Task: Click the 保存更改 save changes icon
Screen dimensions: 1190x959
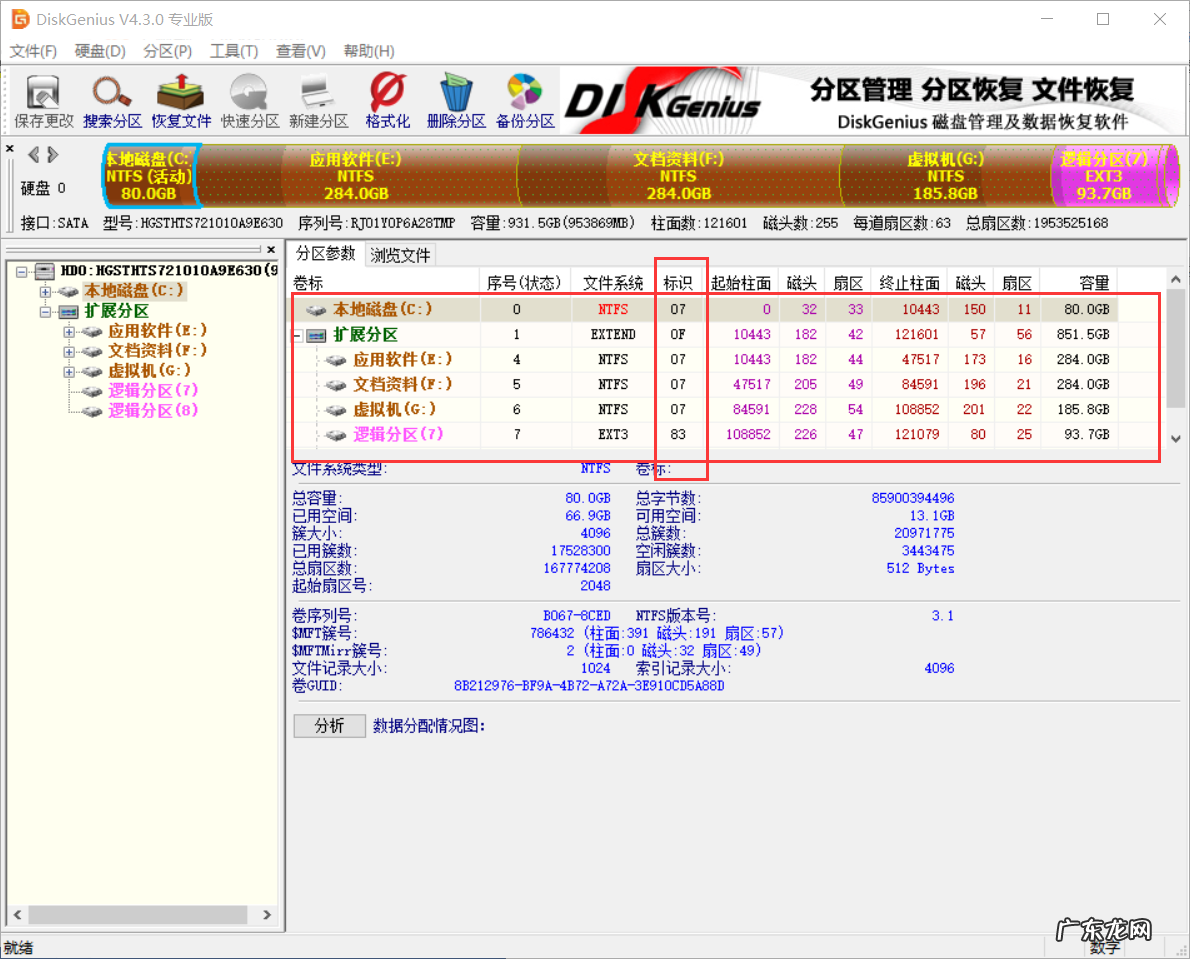Action: [43, 102]
